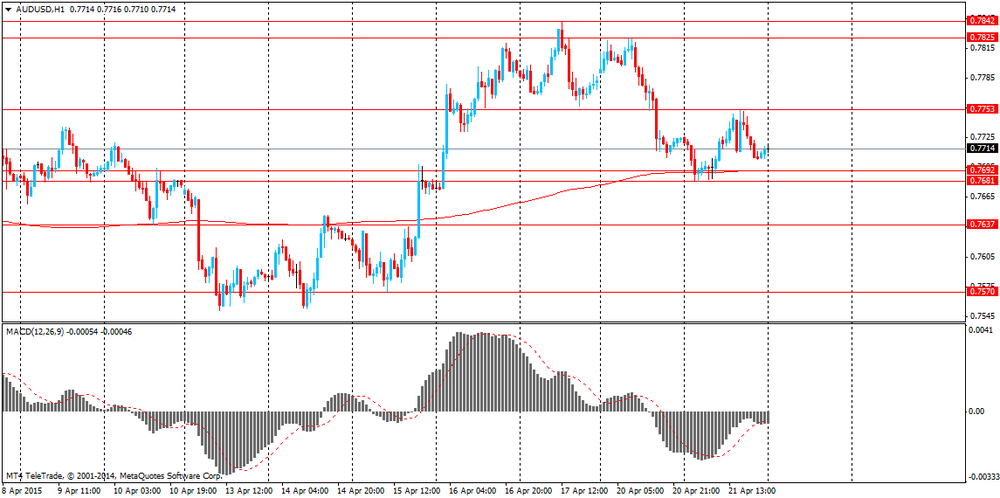Screen dimensions: 1000x498
Task: Select the 0.7842 resistance price label
Action: click(x=982, y=21)
